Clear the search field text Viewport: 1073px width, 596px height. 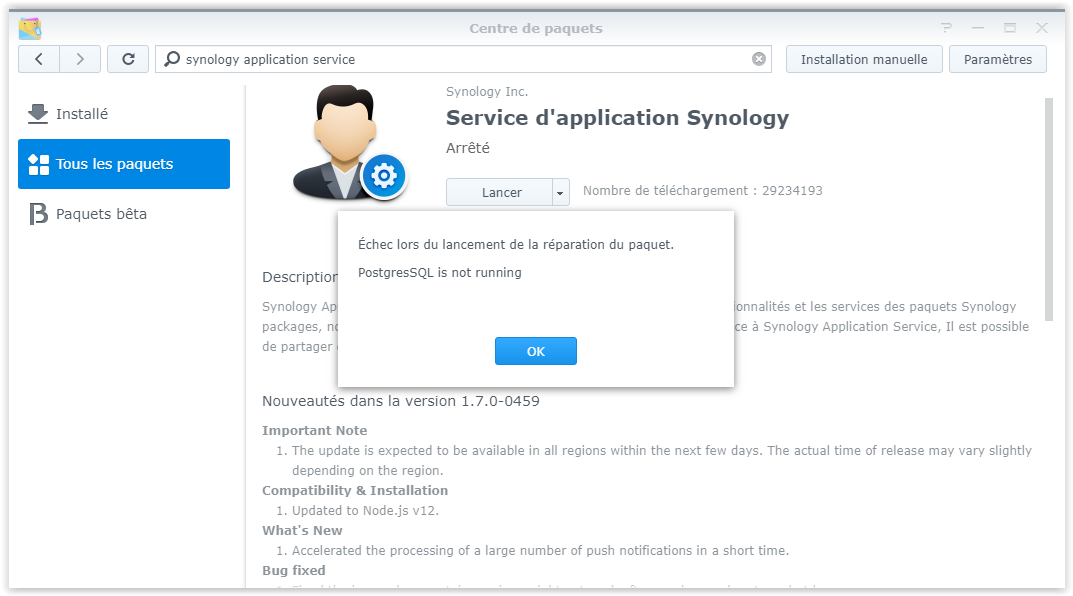click(759, 59)
